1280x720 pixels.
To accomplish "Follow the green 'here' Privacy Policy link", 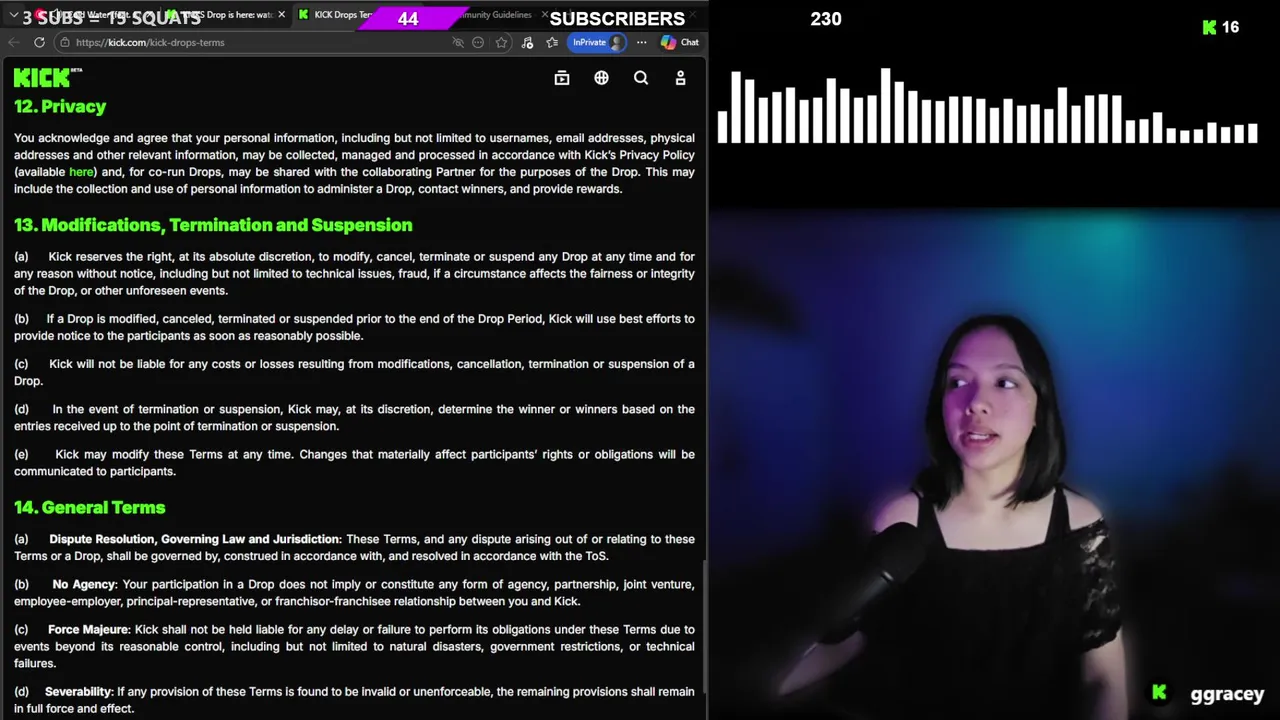I will pyautogui.click(x=81, y=172).
